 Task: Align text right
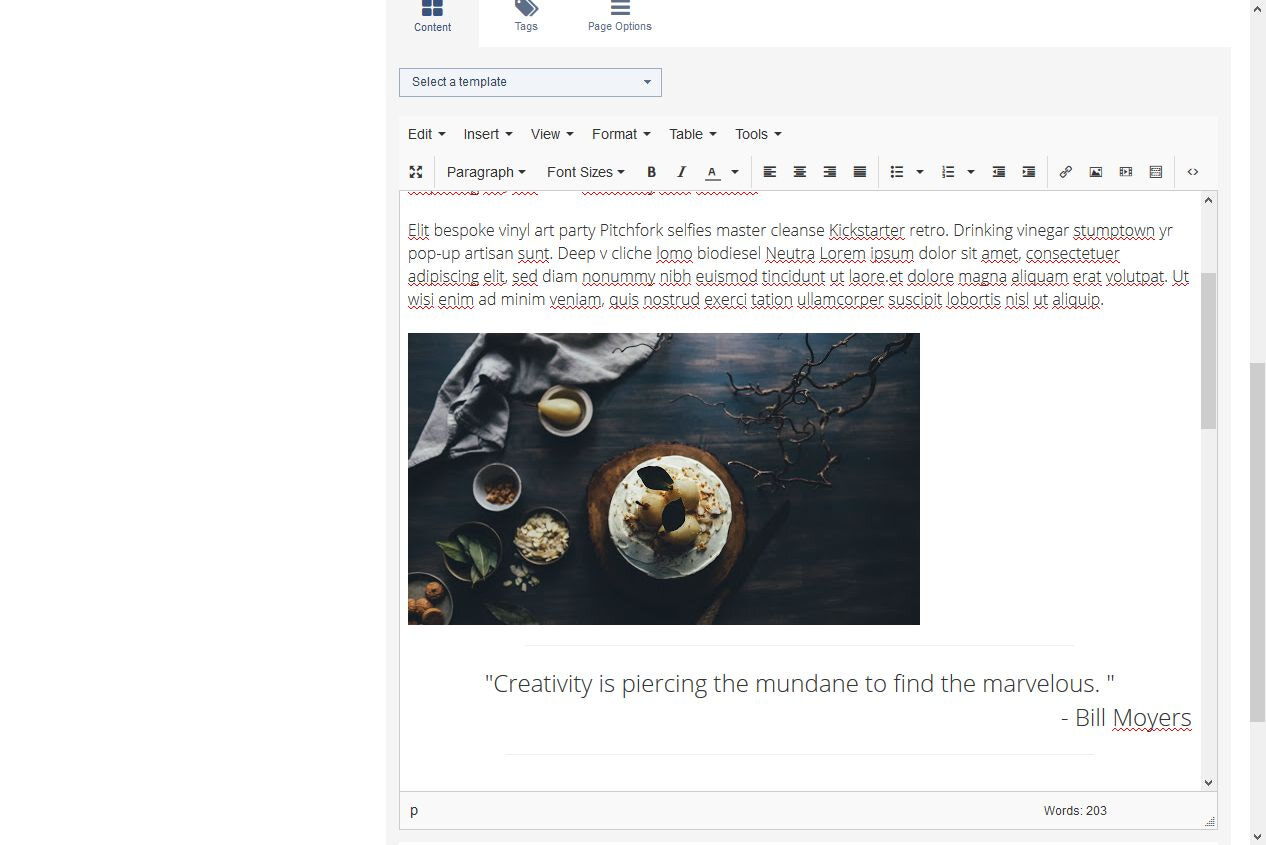pos(829,172)
